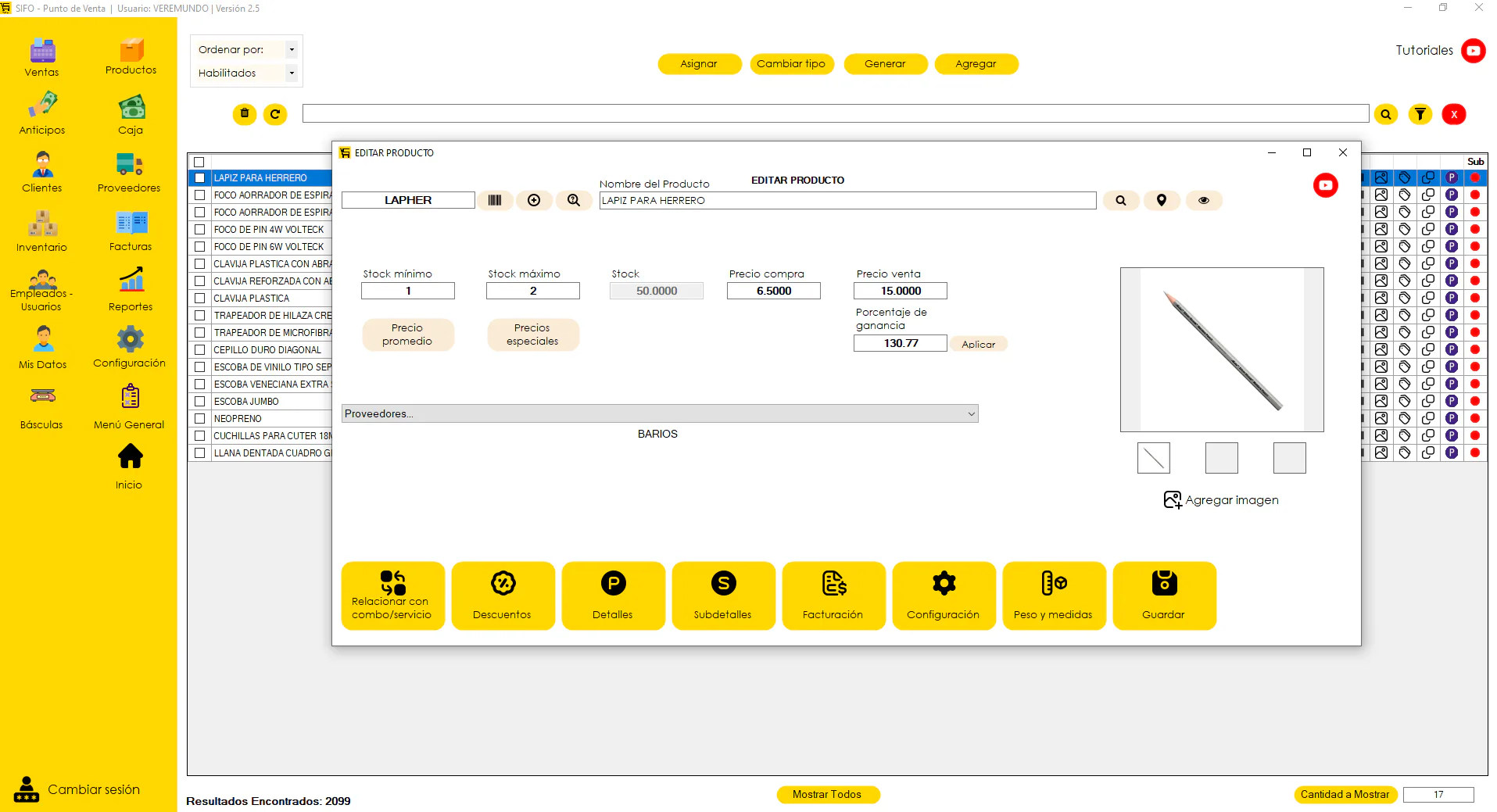This screenshot has height=812, width=1497.
Task: Click the Precio venta field
Action: (901, 291)
